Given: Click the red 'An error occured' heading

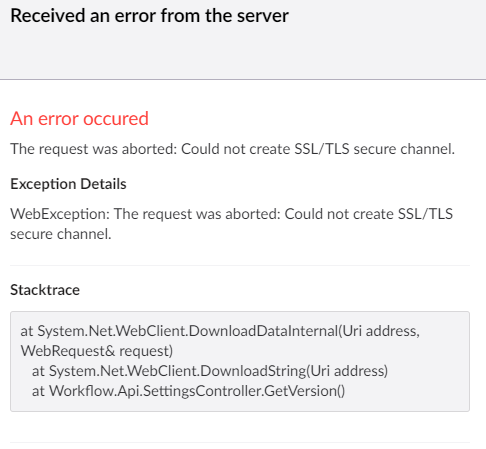Looking at the screenshot, I should (79, 119).
